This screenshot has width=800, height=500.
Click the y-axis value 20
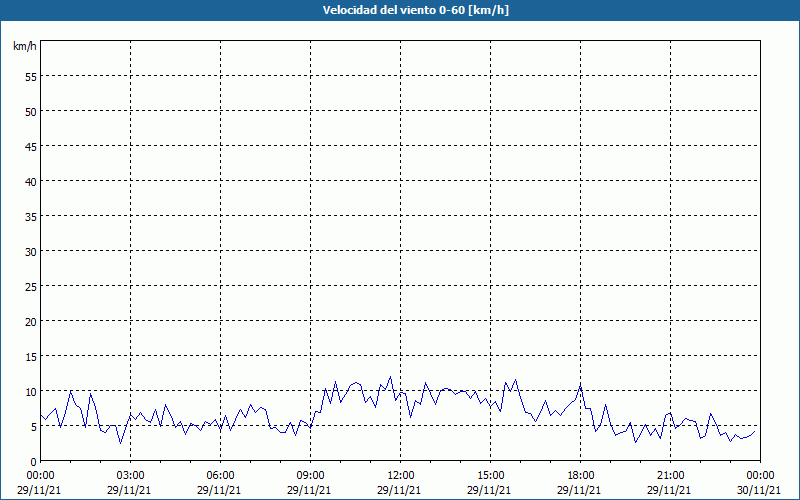(x=31, y=321)
